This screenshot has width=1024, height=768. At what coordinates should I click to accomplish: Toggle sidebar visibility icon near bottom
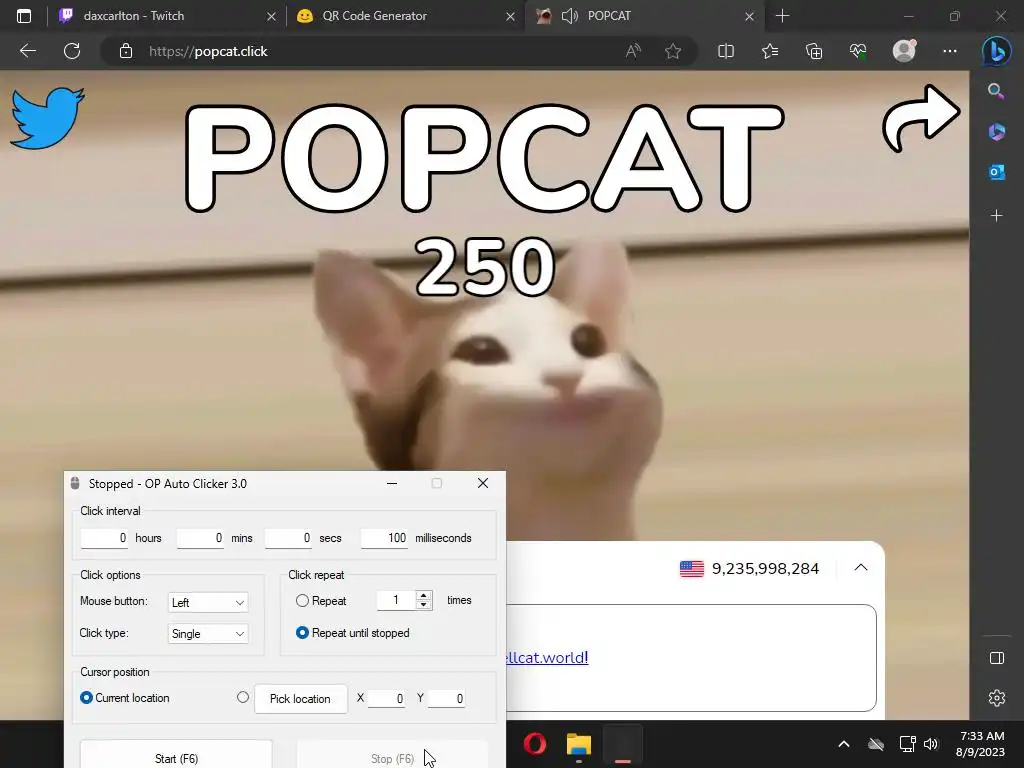(x=997, y=658)
